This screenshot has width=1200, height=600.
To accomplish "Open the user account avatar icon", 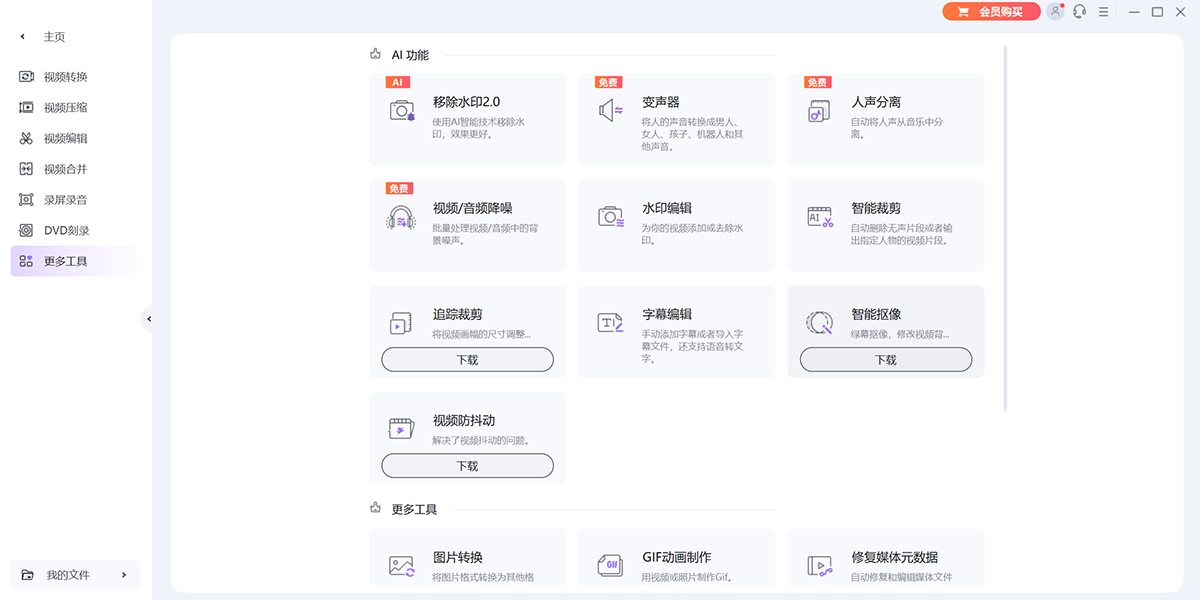I will (x=1055, y=12).
